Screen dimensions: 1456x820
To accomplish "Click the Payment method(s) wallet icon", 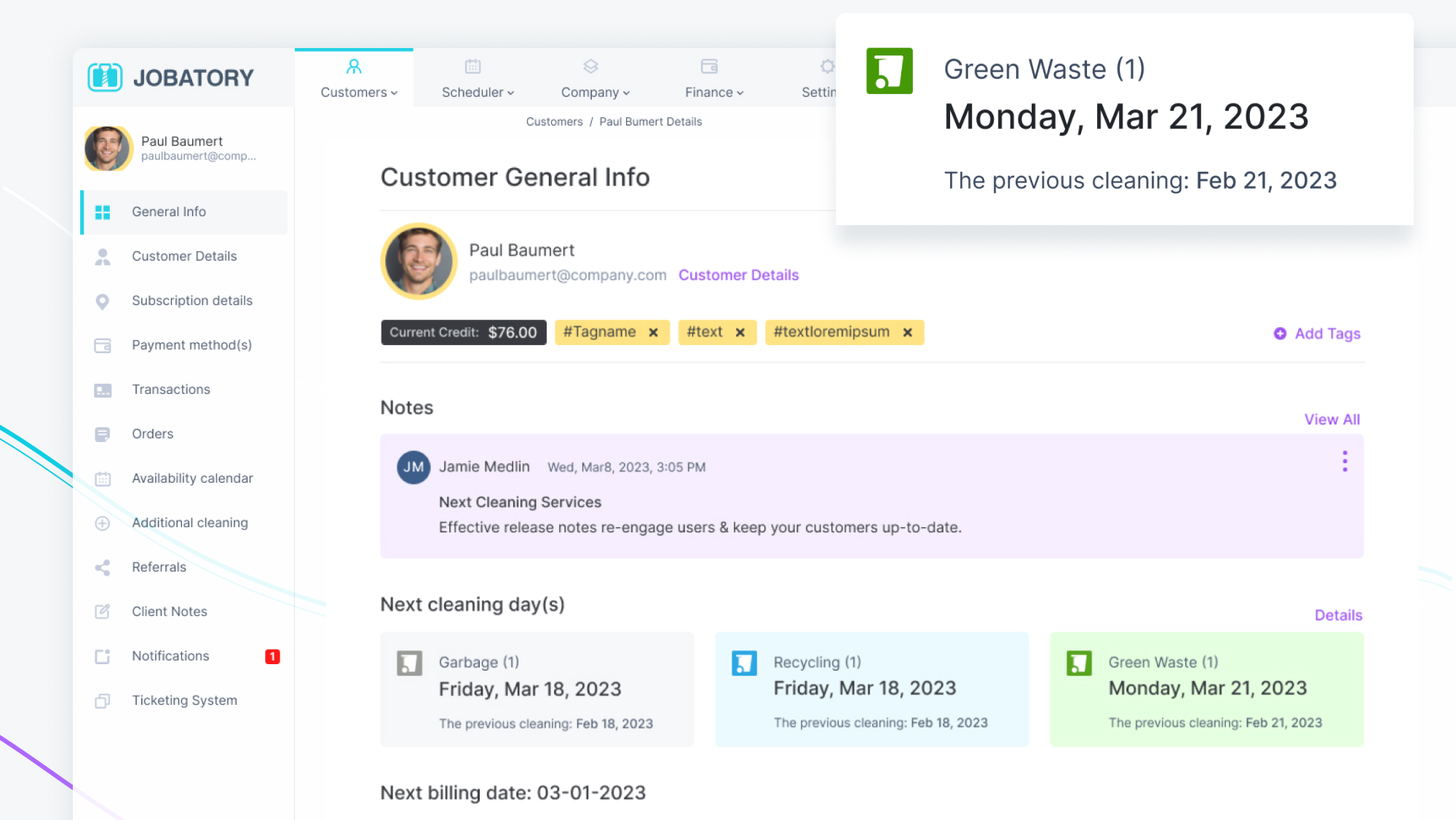I will click(x=103, y=345).
